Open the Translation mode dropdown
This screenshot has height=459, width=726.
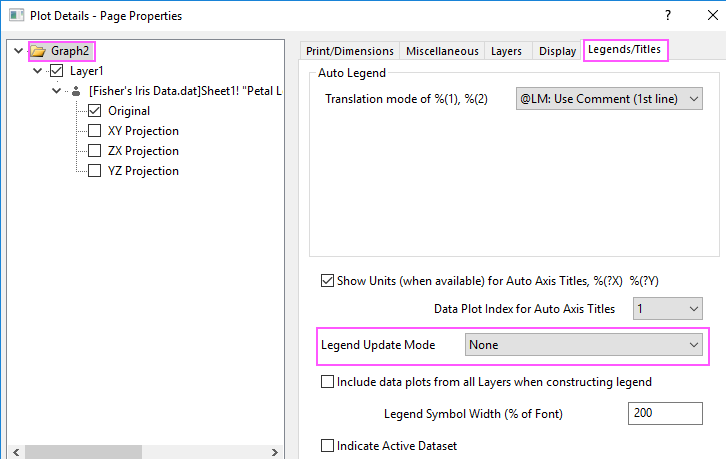(x=609, y=99)
